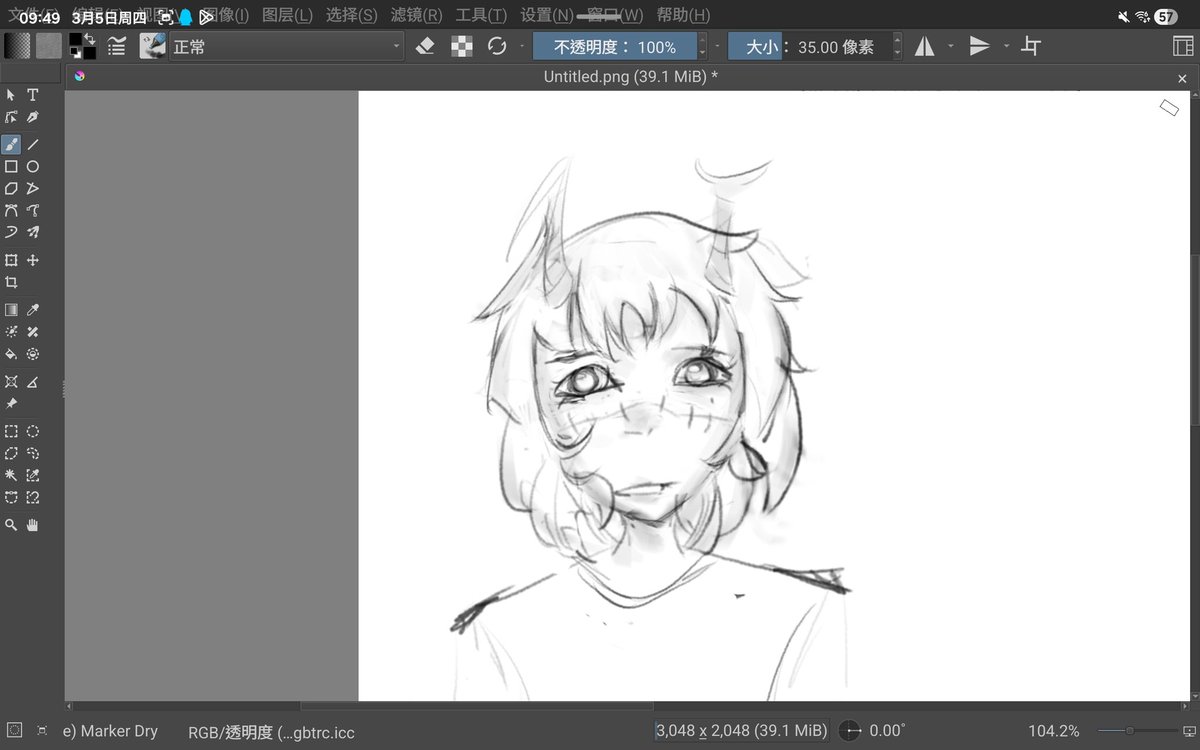Image resolution: width=1200 pixels, height=750 pixels.
Task: Select the Polygonal Selection tool
Action: (x=11, y=454)
